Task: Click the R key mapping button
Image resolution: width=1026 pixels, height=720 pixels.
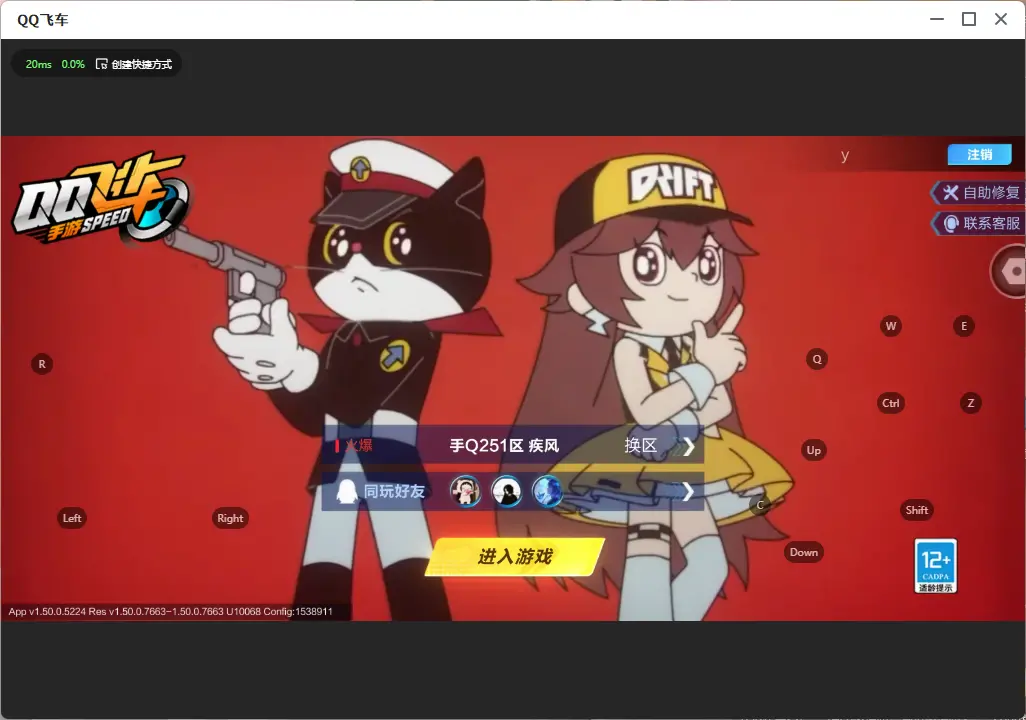Action: tap(42, 364)
